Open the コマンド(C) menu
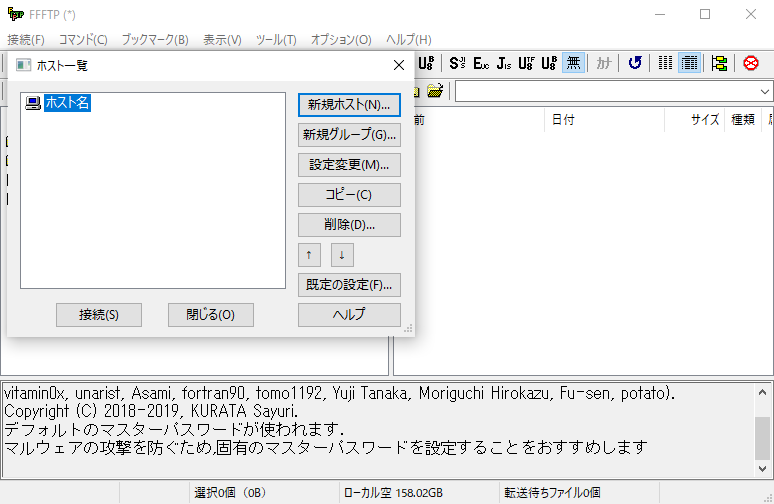Screen dimensions: 774x504 (83, 39)
